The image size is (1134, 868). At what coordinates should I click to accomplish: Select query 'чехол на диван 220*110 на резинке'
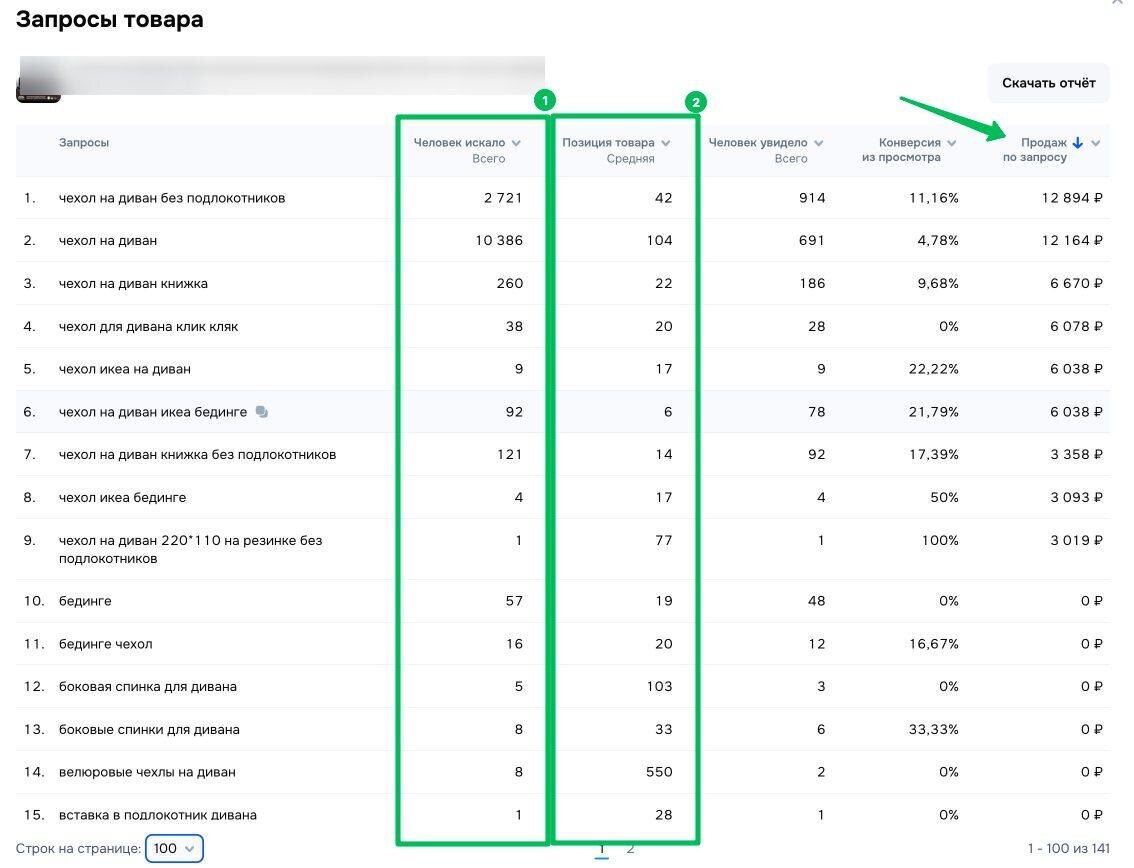(190, 549)
